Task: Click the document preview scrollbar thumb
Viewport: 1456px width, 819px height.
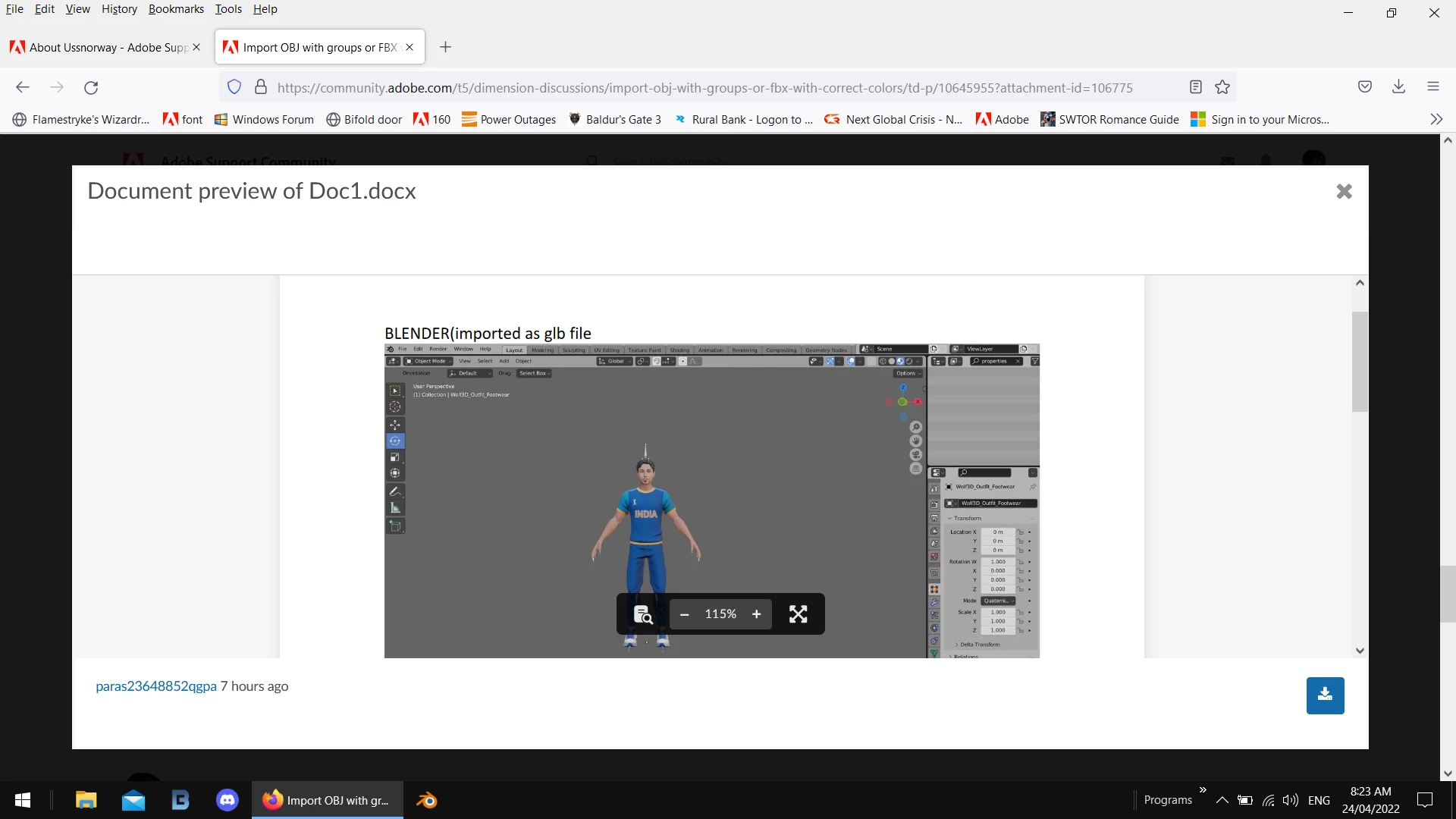Action: 1360,362
